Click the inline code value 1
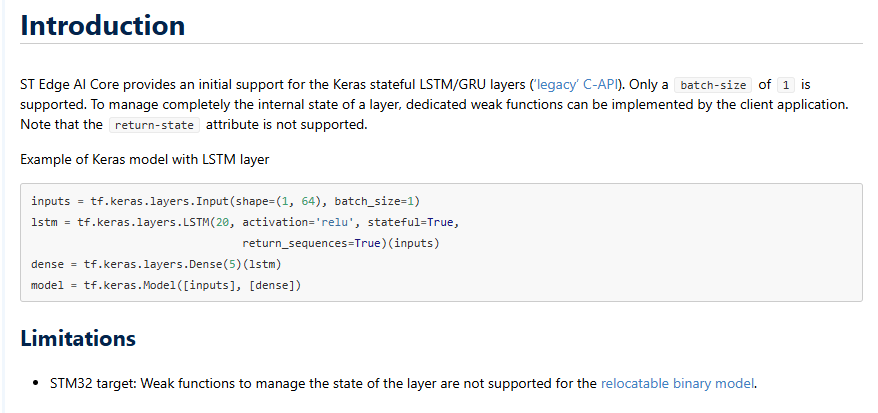 pyautogui.click(x=789, y=86)
